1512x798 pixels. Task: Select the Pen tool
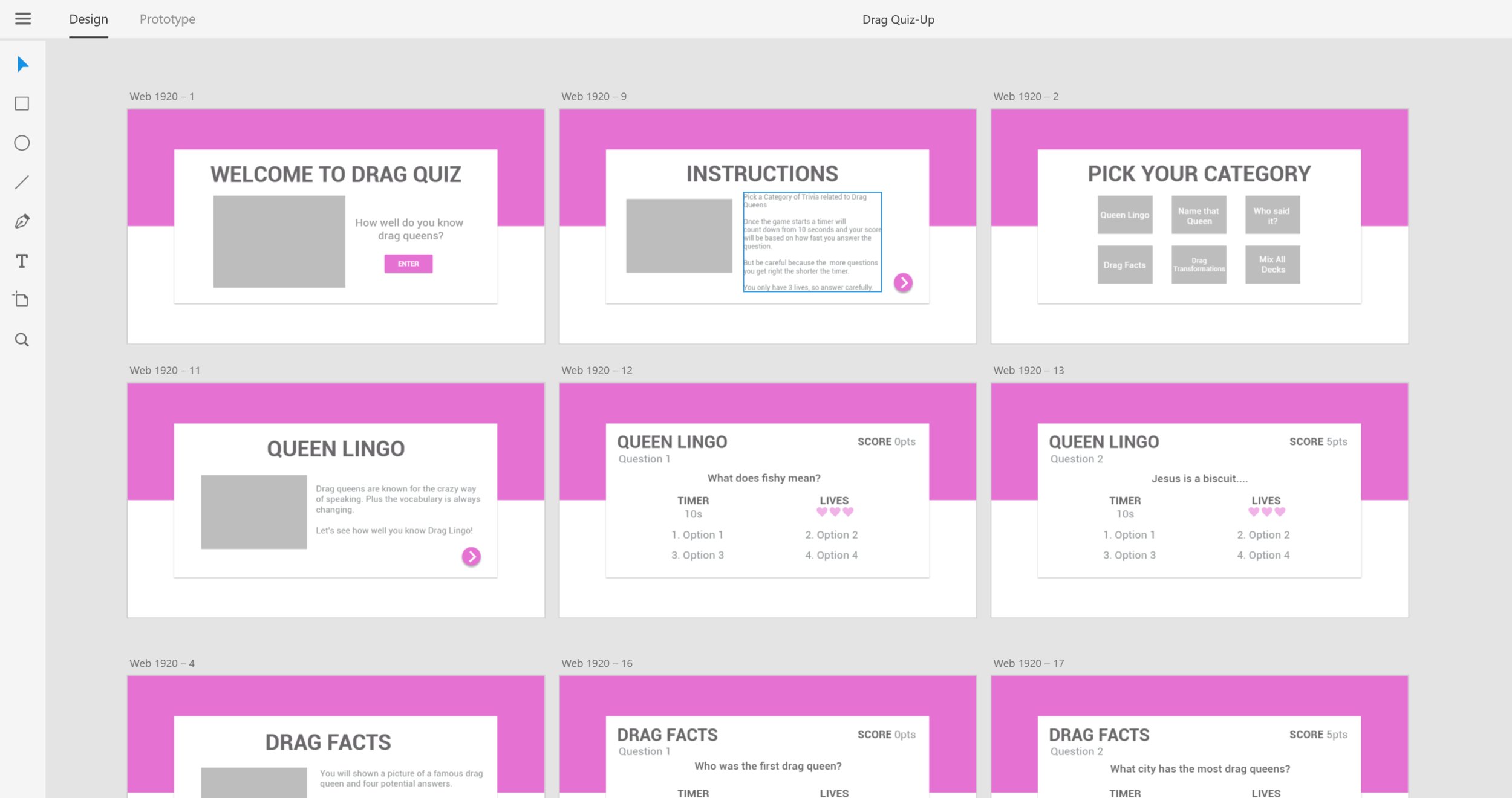(x=22, y=221)
